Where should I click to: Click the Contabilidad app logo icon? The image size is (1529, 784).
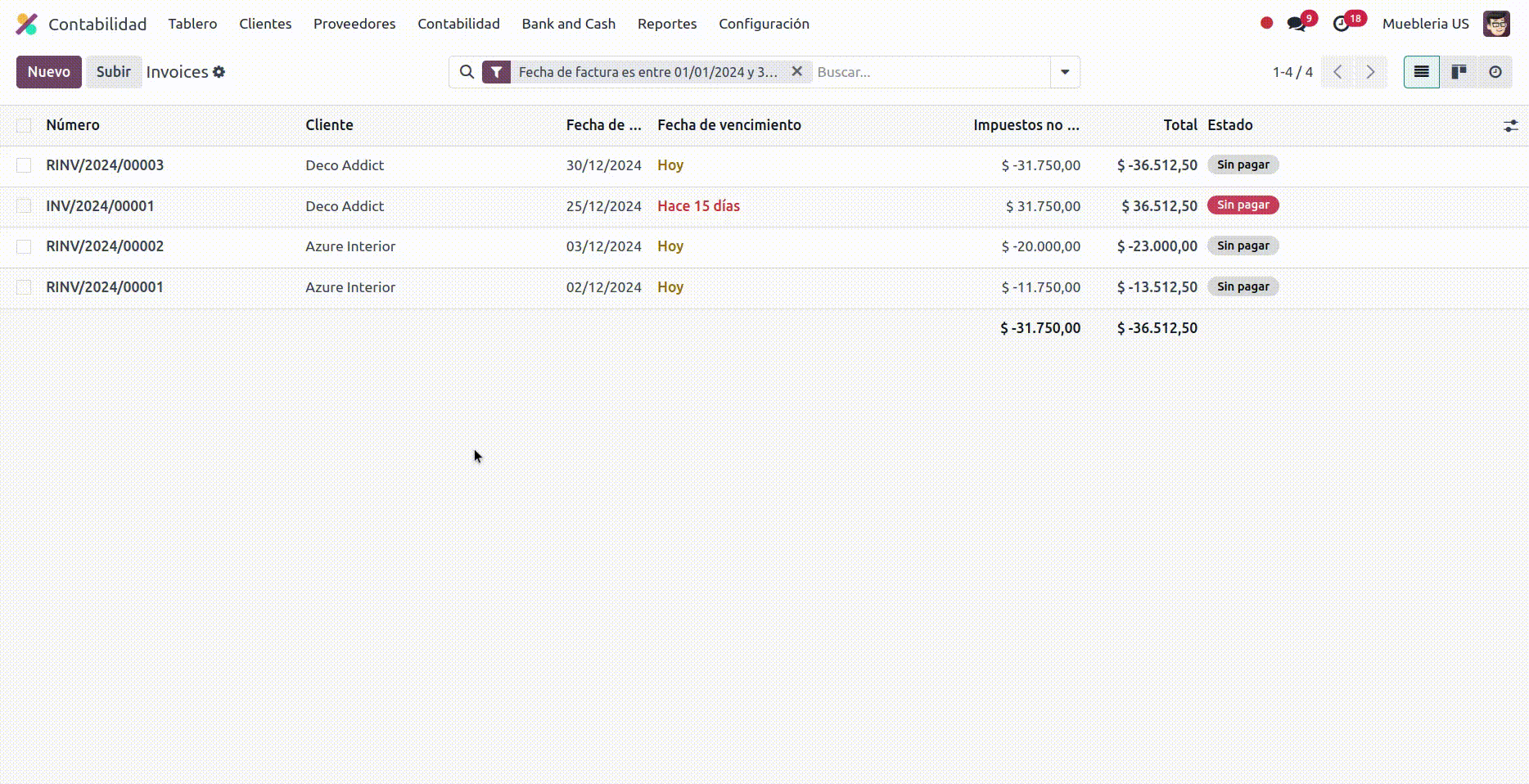pyautogui.click(x=26, y=24)
